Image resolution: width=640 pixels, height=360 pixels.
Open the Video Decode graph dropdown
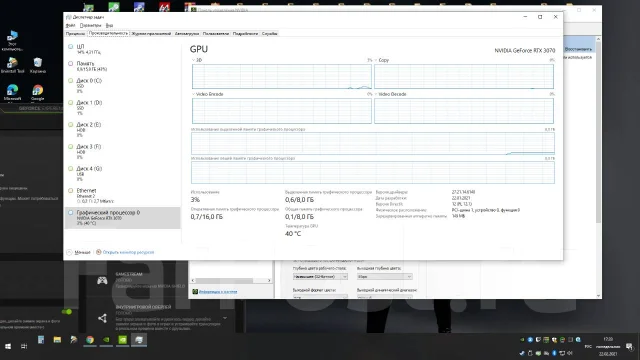coord(376,94)
